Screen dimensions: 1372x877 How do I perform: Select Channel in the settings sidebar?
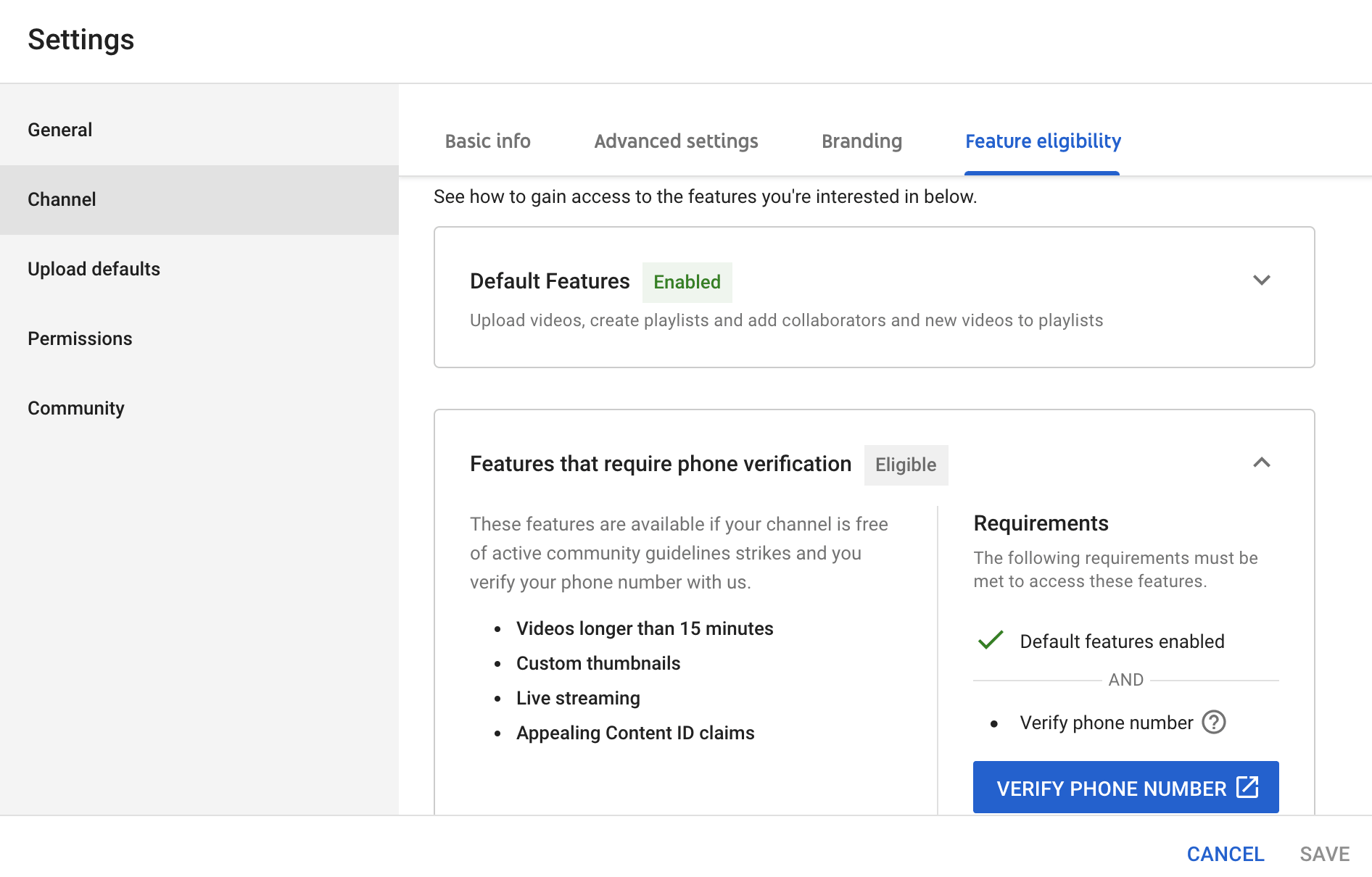199,199
